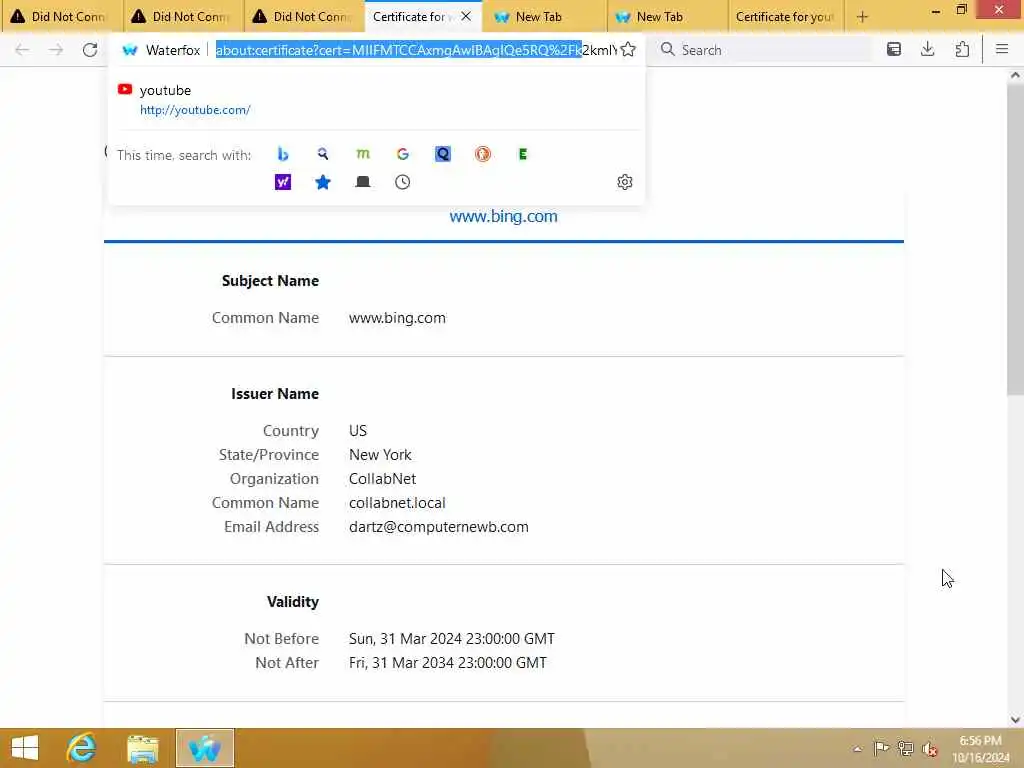Select the State/Province value New York

pos(380,455)
